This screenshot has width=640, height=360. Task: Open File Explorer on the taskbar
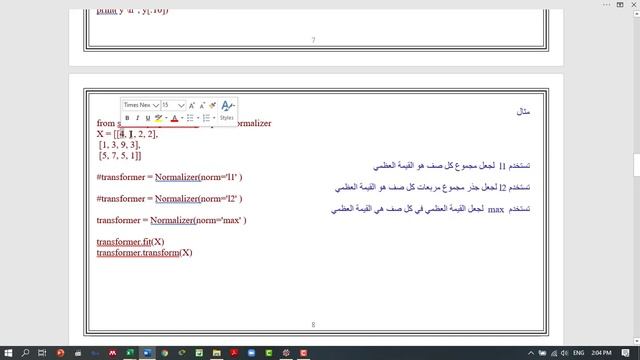point(217,353)
